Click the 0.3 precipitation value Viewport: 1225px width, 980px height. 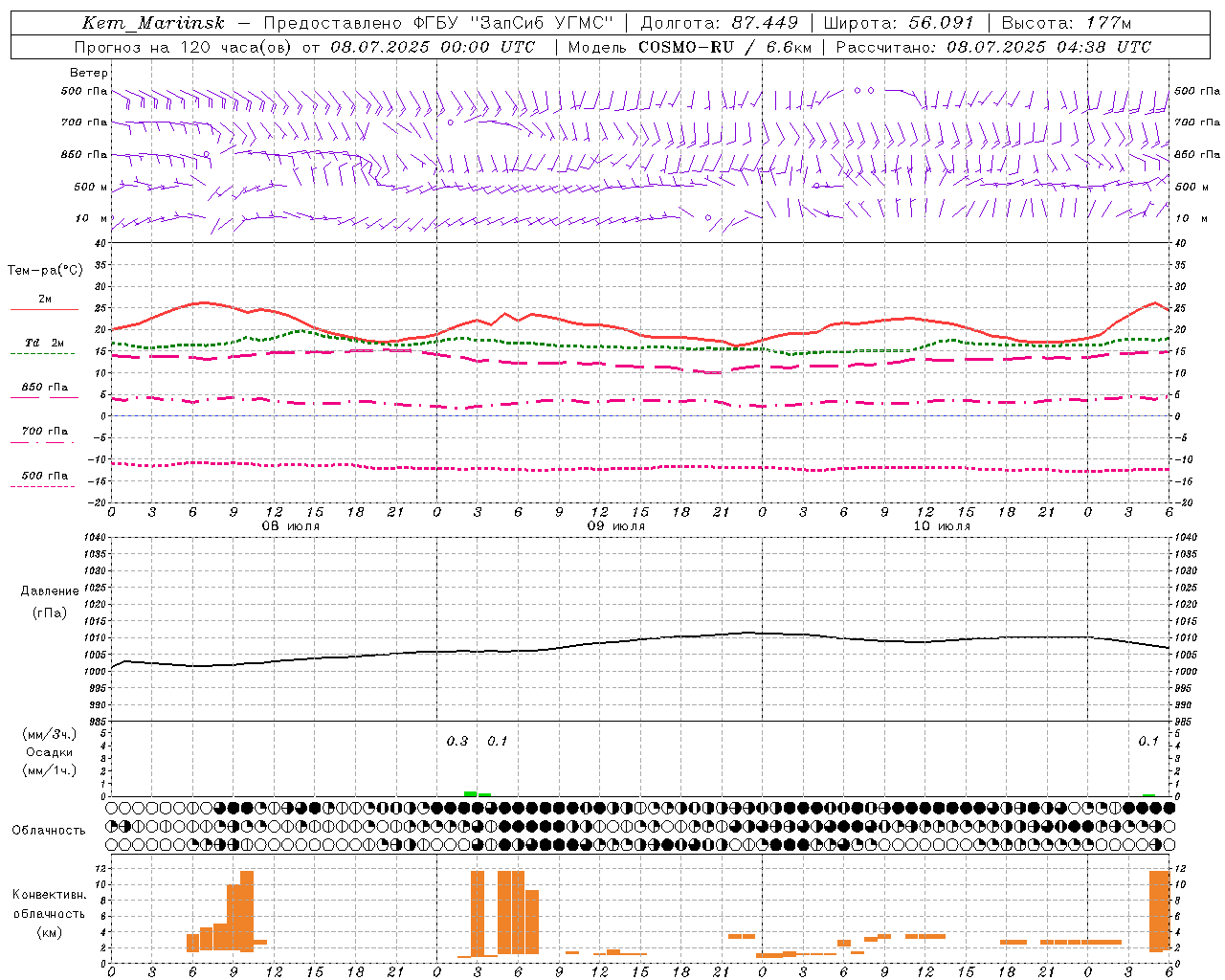pyautogui.click(x=457, y=741)
